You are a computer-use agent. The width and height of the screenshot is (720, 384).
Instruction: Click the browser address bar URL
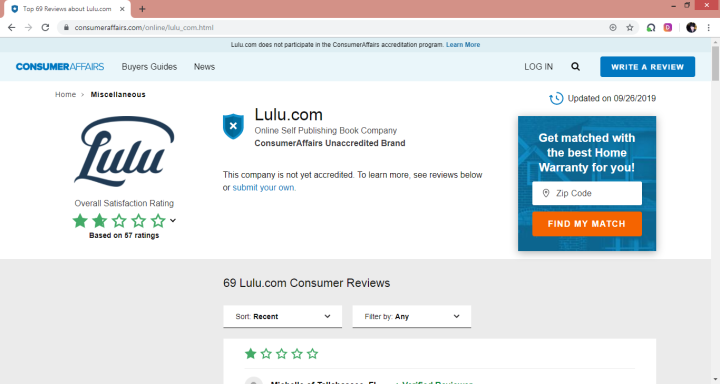(x=144, y=28)
